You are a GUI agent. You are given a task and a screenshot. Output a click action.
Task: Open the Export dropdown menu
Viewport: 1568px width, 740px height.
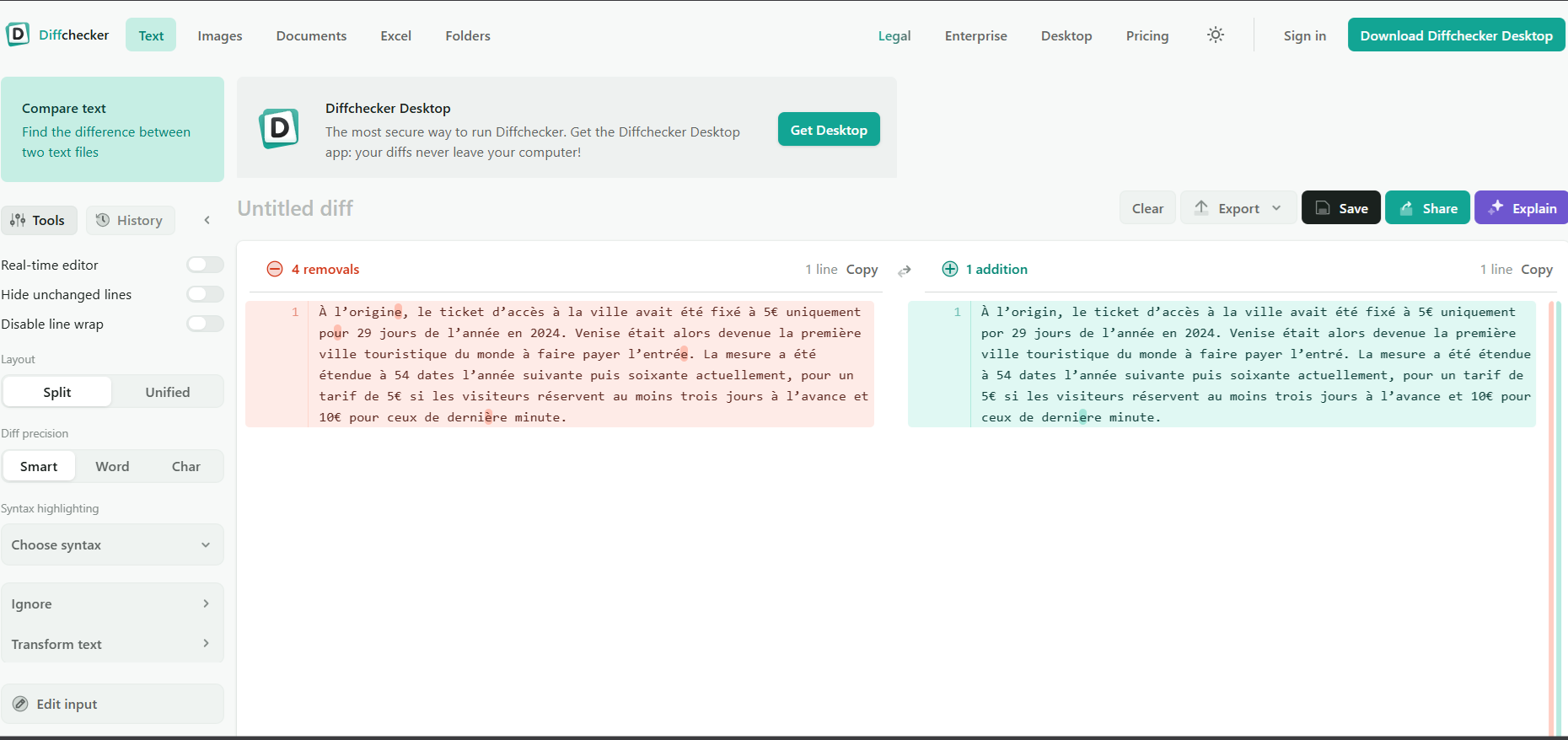tap(1238, 208)
